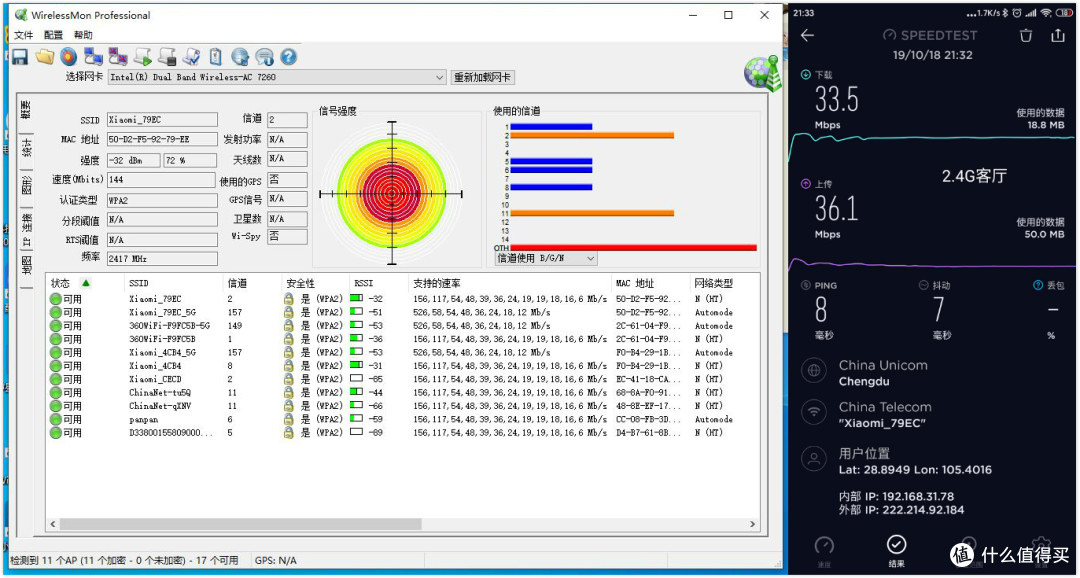Sort by the RSSI column header
The height and width of the screenshot is (578, 1080).
coord(379,283)
